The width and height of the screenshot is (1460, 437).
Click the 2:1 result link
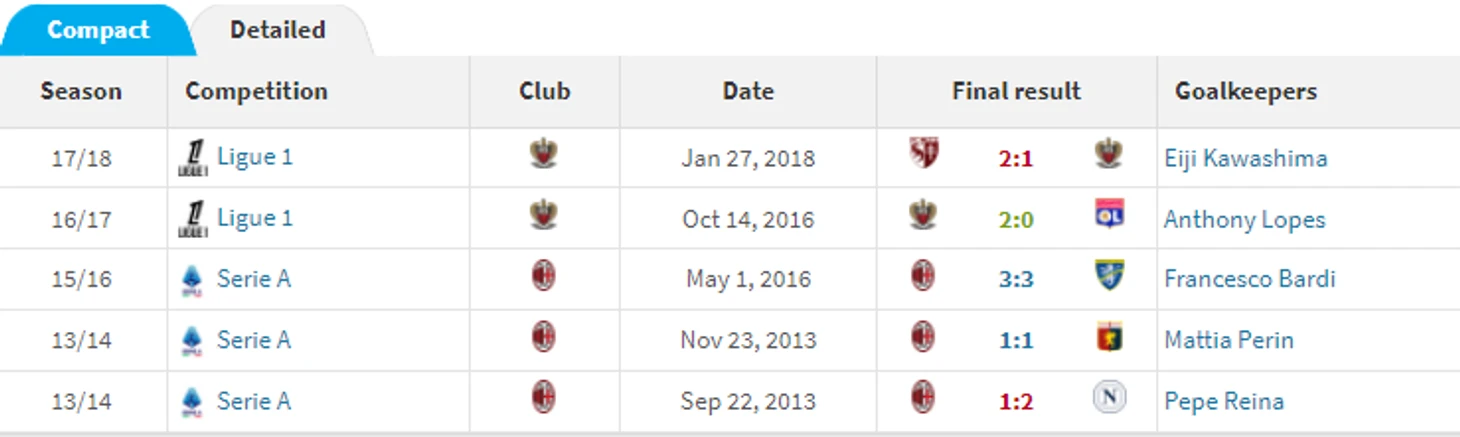[1015, 158]
